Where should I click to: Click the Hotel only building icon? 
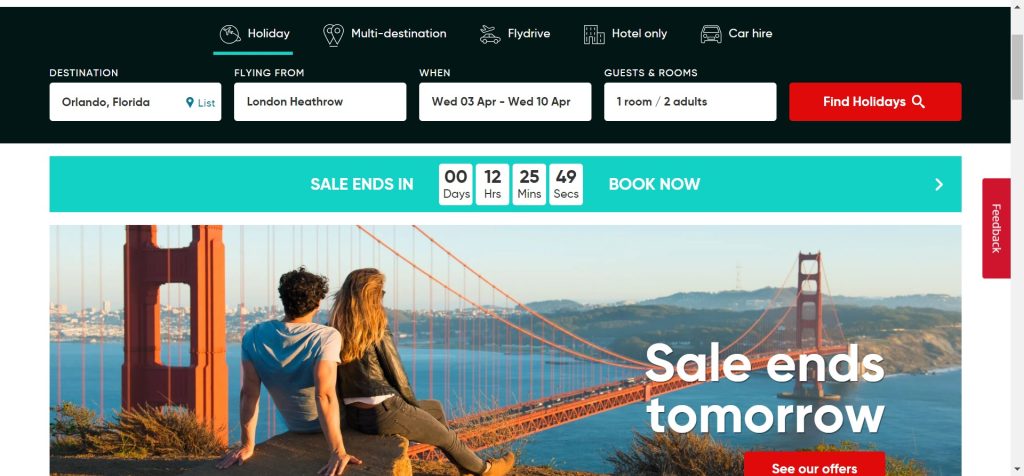point(594,35)
